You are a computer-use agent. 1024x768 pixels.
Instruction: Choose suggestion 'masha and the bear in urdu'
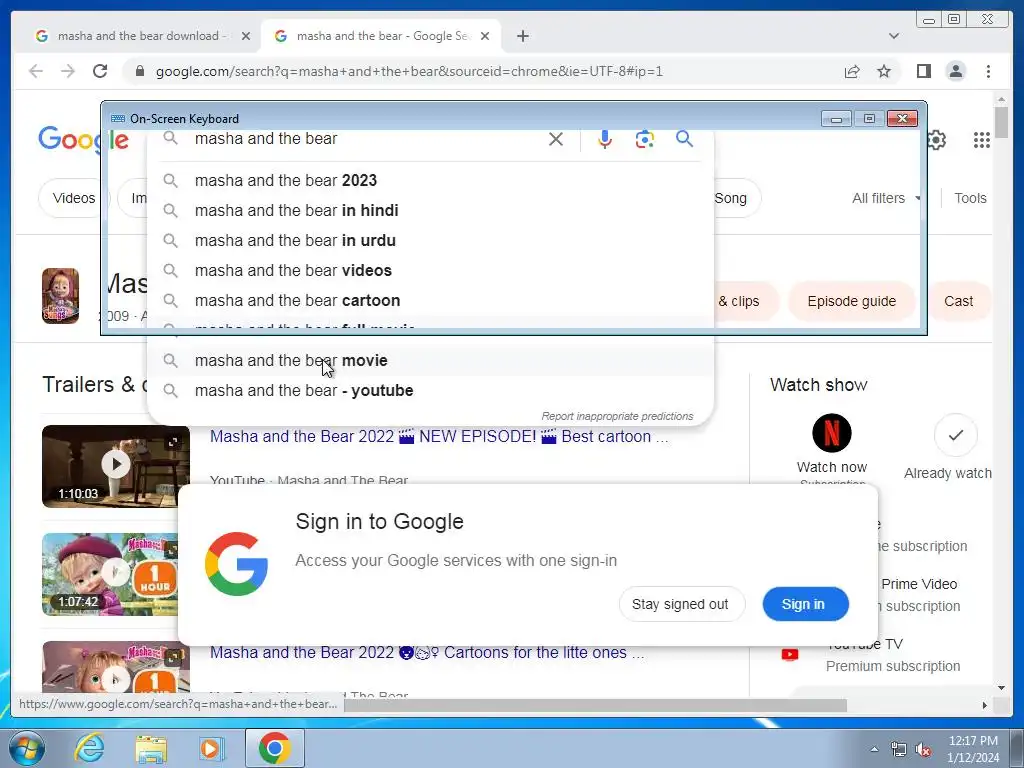(x=431, y=240)
